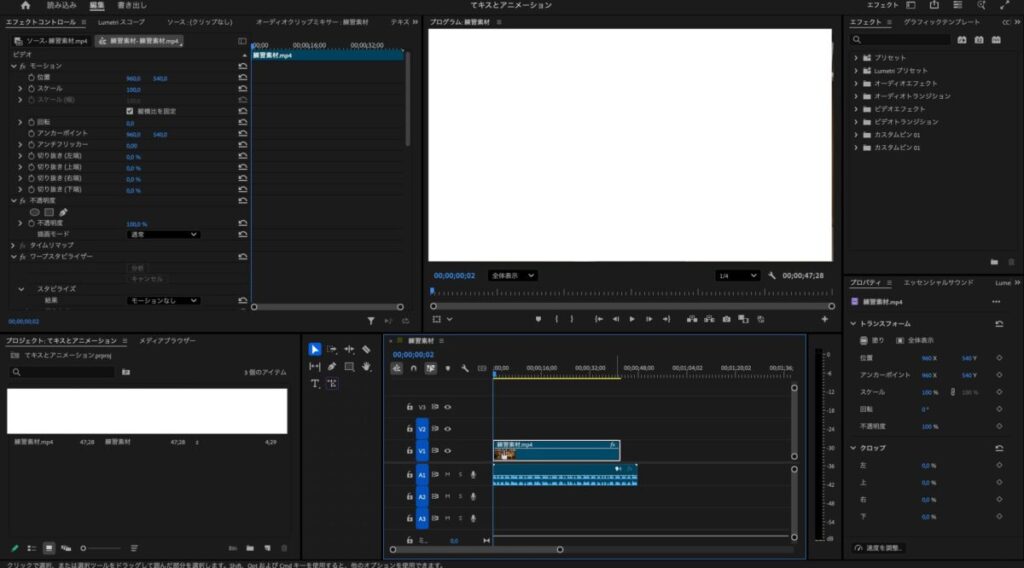This screenshot has height=568, width=1024.
Task: Select the Pen tool in the tools panel
Action: [331, 366]
